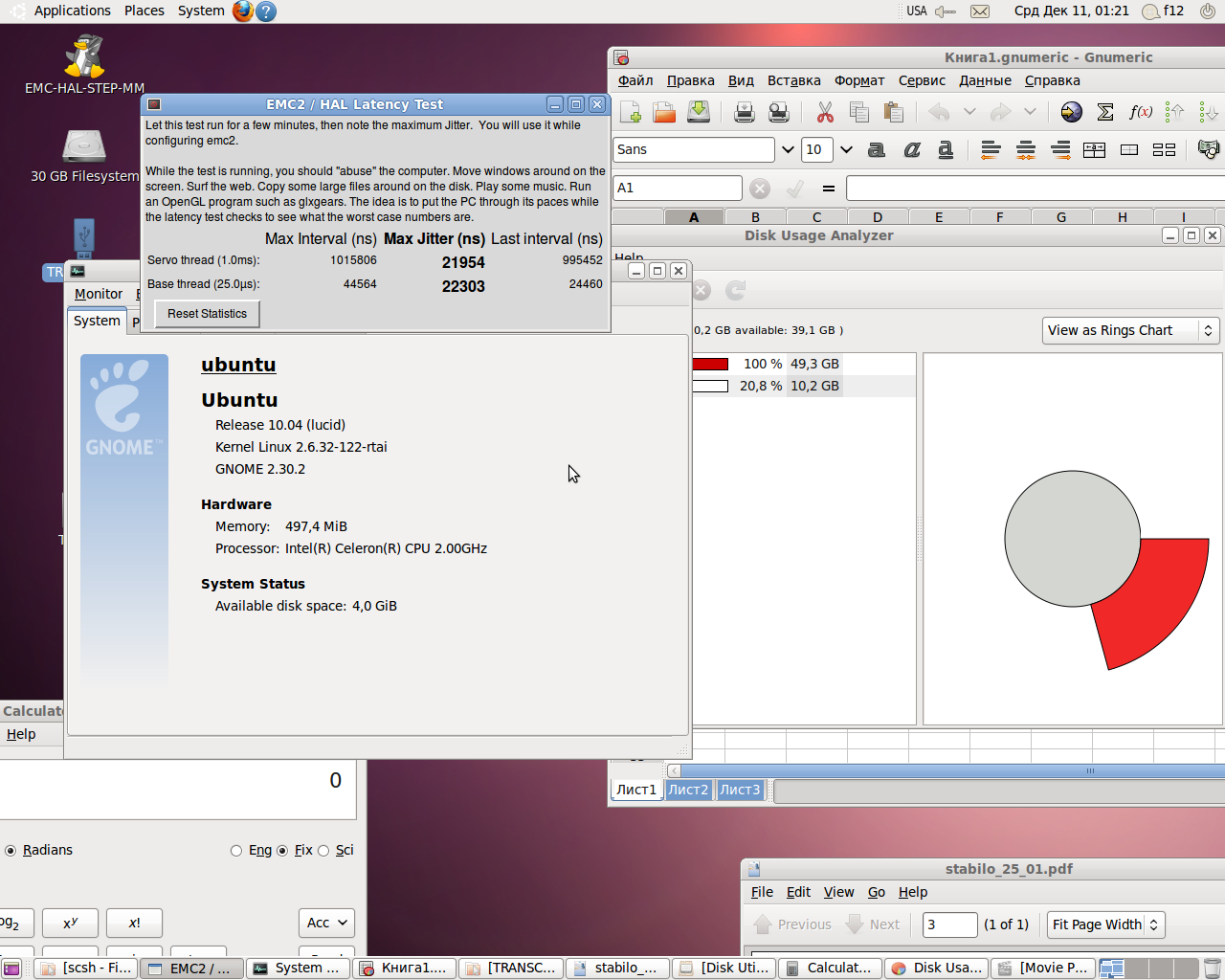Switch to the Лист3 sheet tab
This screenshot has height=980, width=1225.
pyautogui.click(x=740, y=790)
